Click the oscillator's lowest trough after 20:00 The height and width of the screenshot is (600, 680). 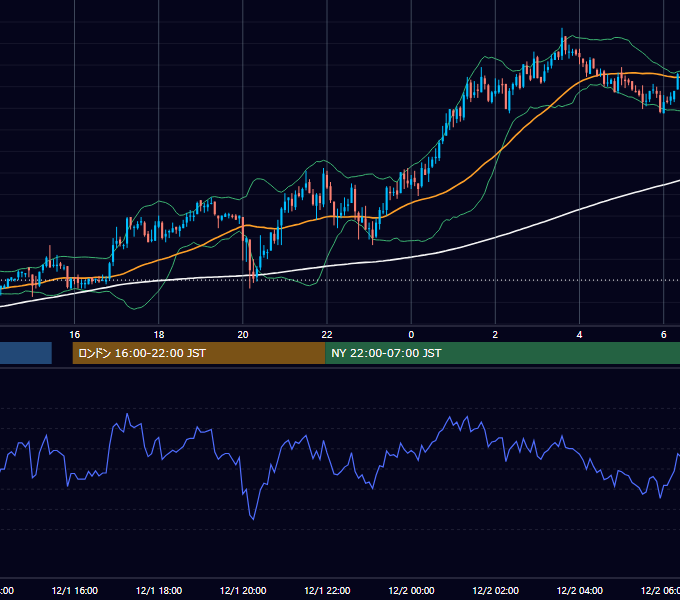(253, 518)
